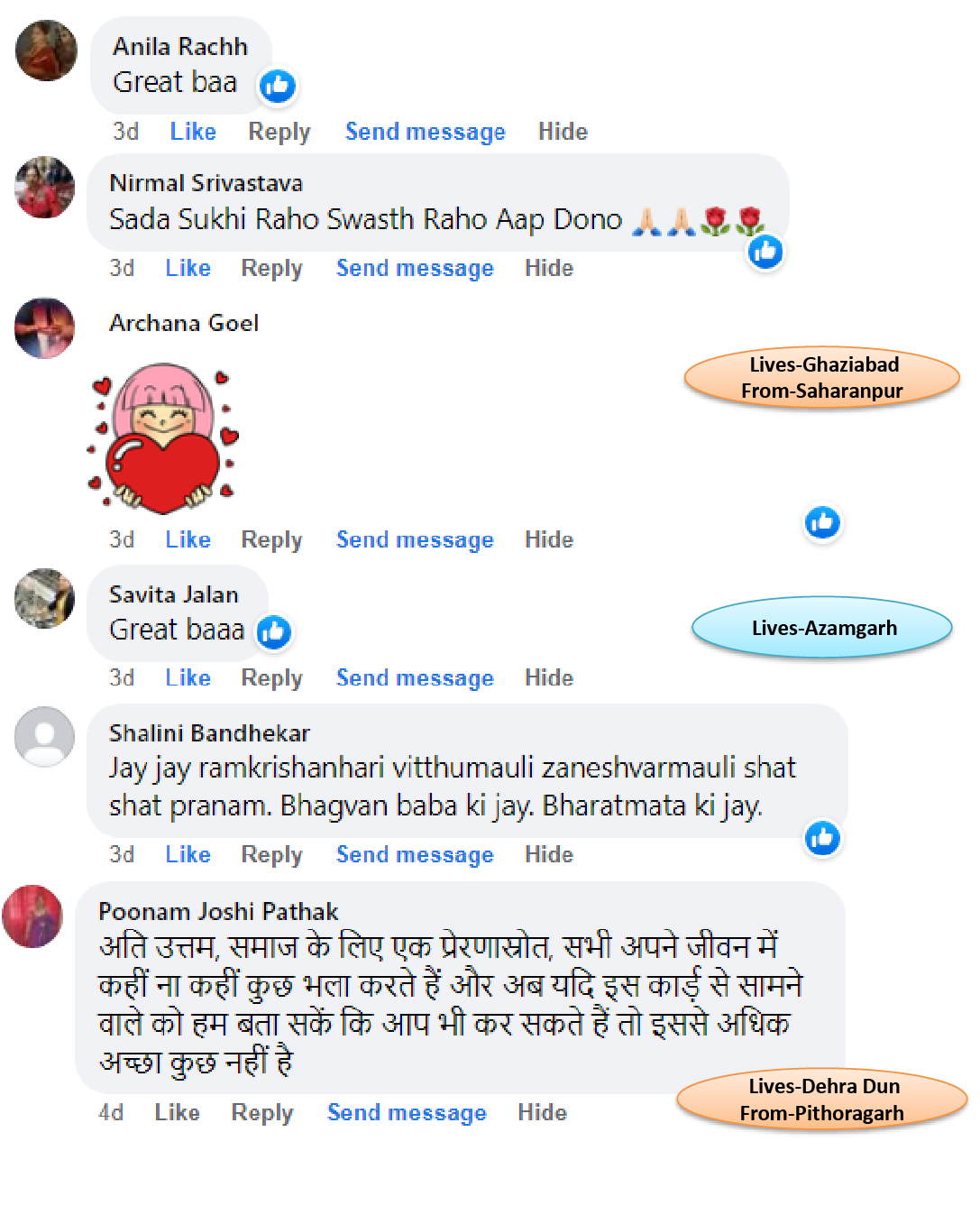980x1215 pixels.
Task: Like Shalini Bandhekar's comment
Action: [188, 855]
